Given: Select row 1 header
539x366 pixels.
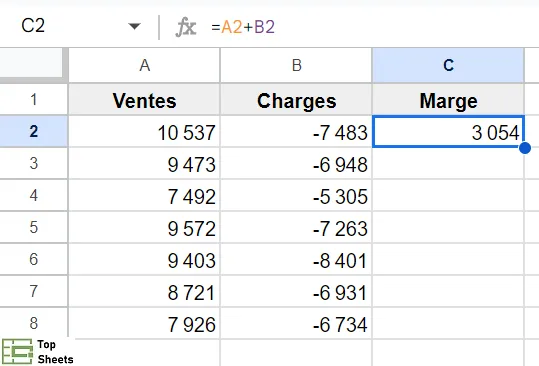Looking at the screenshot, I should click(x=33, y=100).
